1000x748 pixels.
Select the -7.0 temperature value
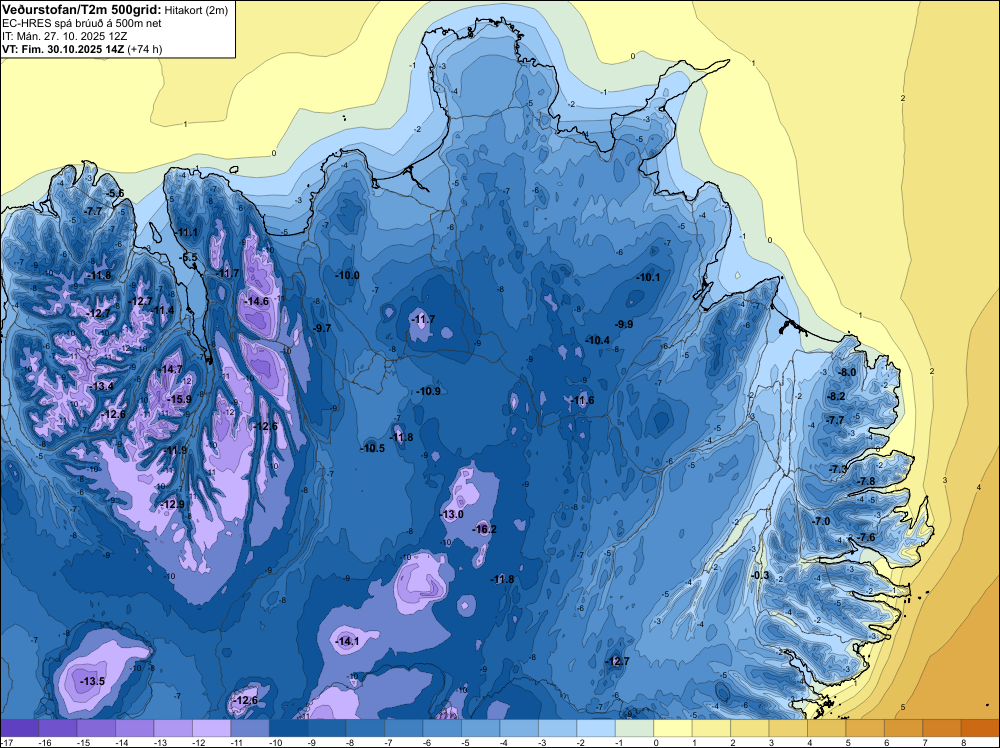[x=821, y=521]
